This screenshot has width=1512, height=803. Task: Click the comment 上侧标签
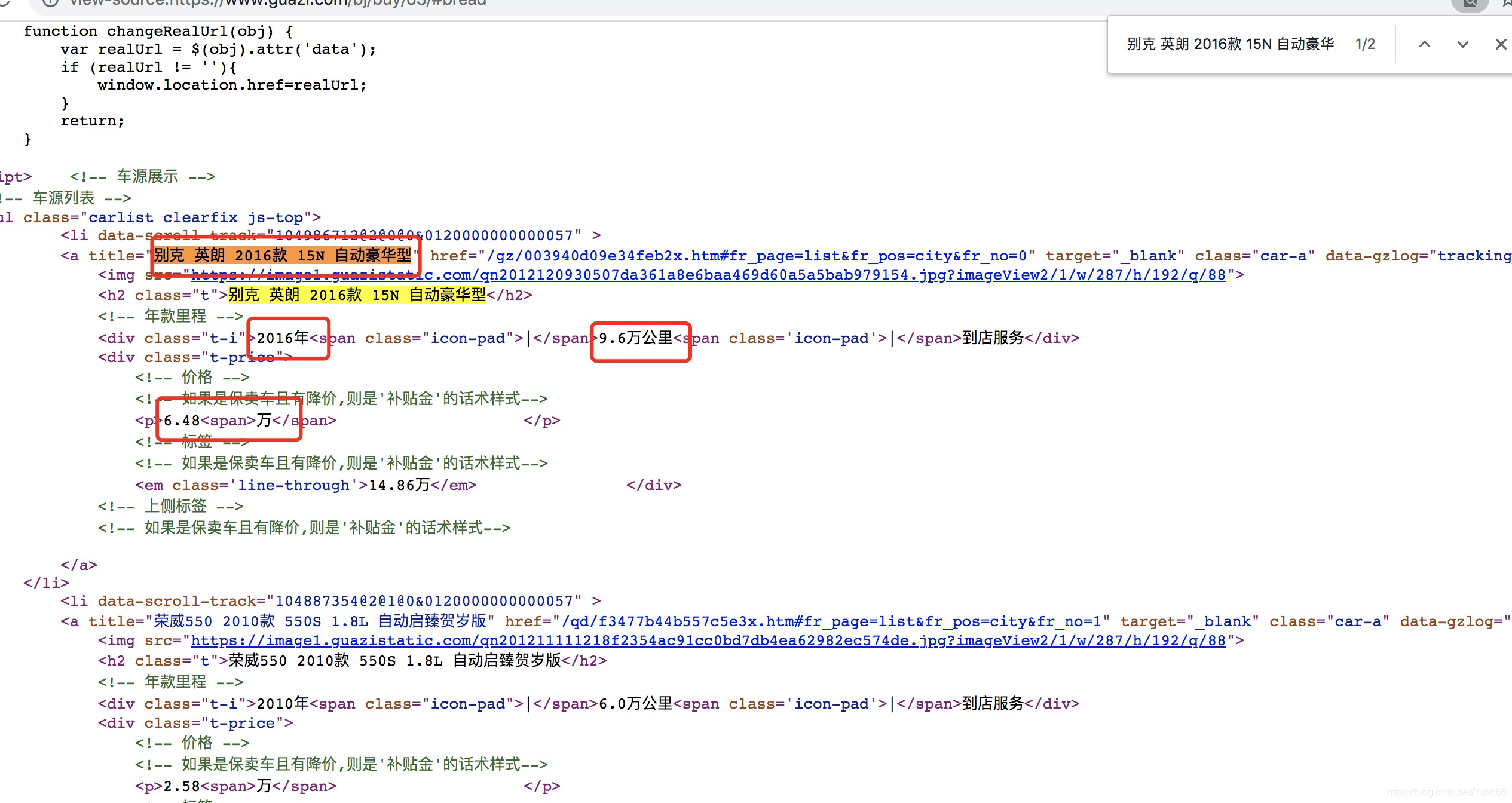[x=170, y=507]
